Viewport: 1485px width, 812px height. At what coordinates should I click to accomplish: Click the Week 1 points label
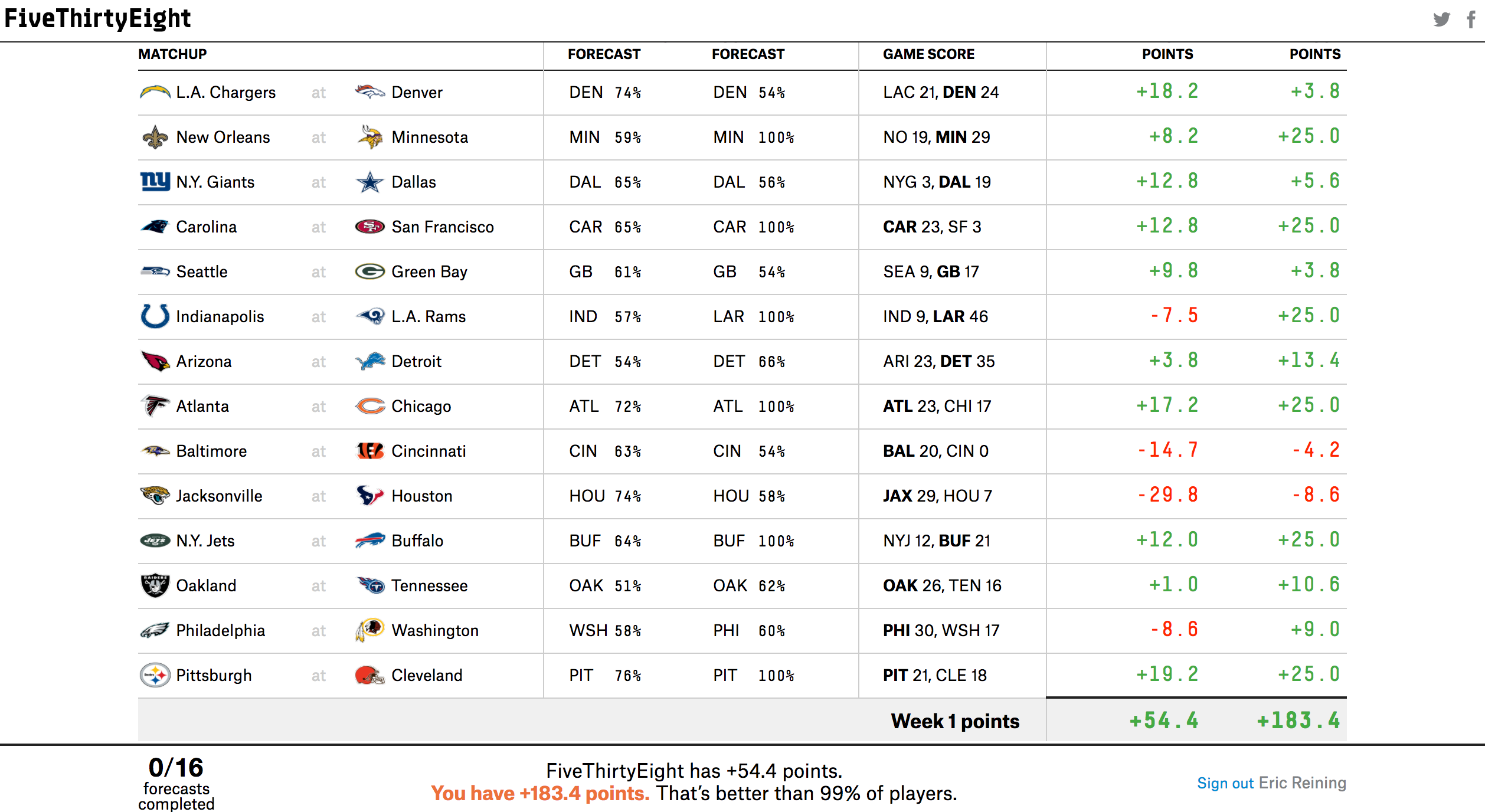[x=955, y=721]
